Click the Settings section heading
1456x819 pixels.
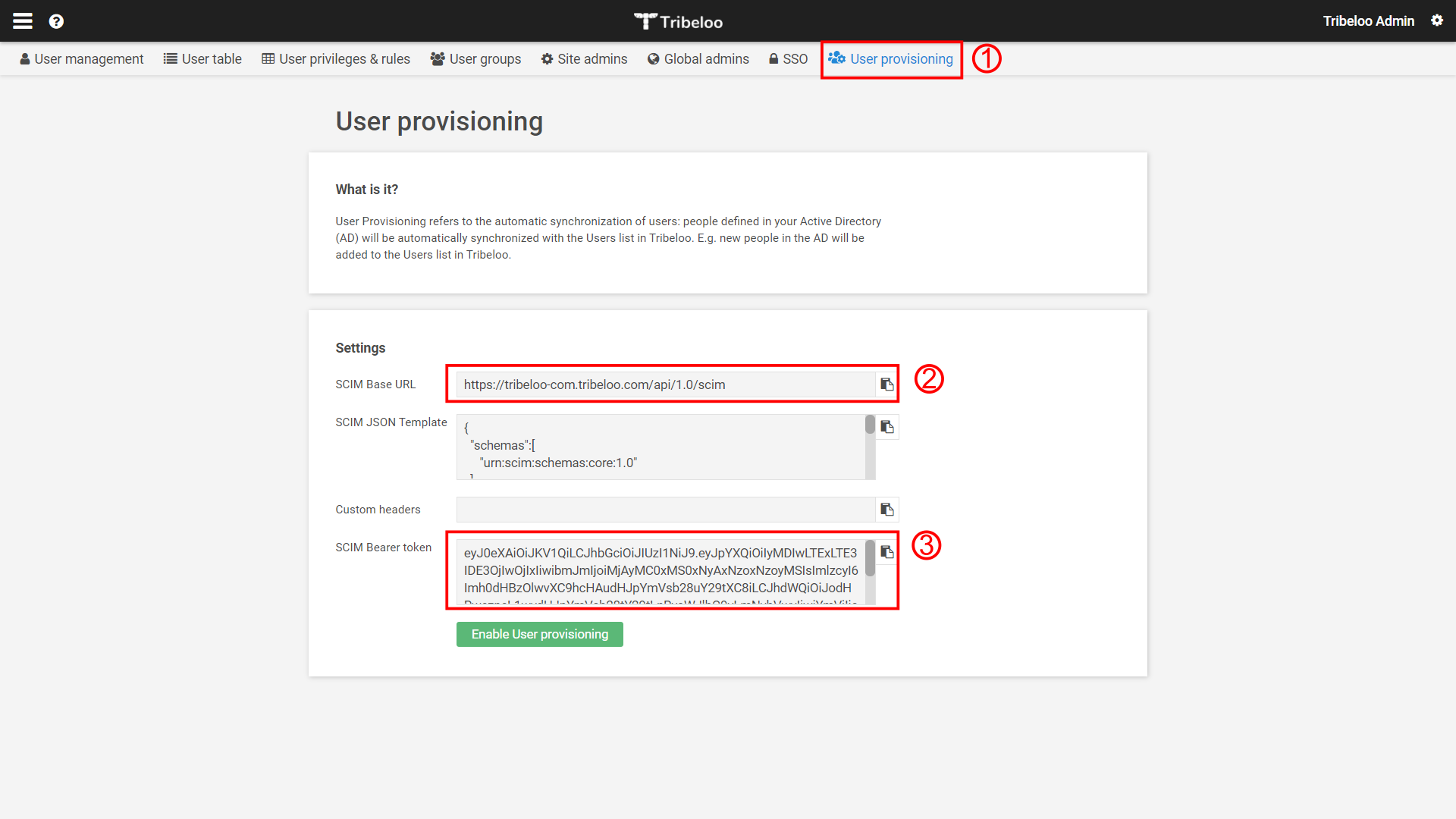tap(360, 348)
